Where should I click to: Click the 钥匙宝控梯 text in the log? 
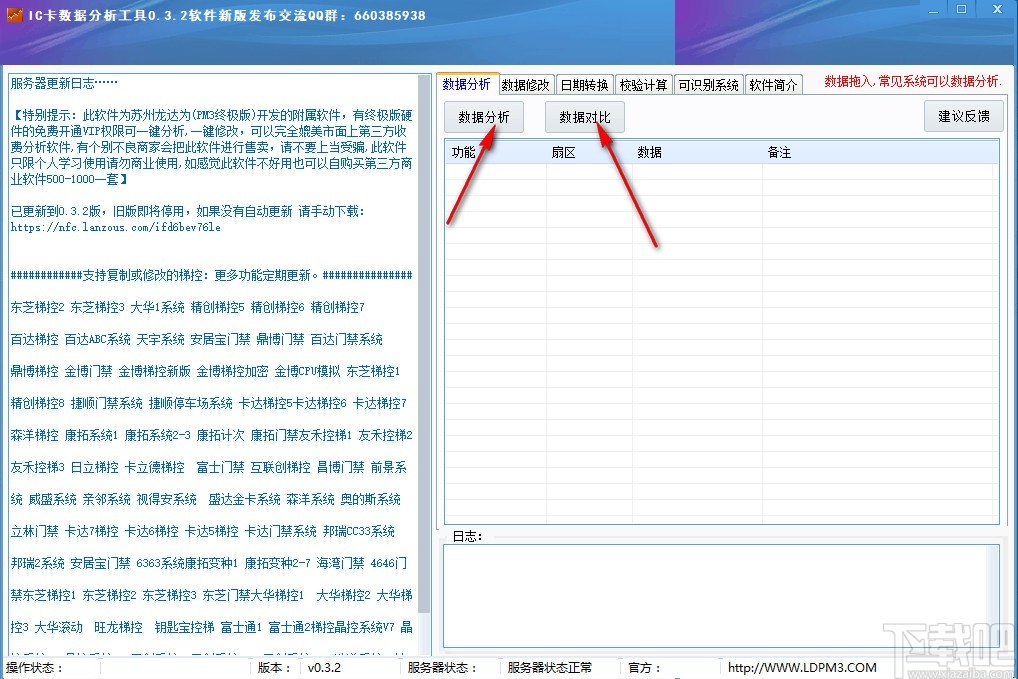pos(184,627)
